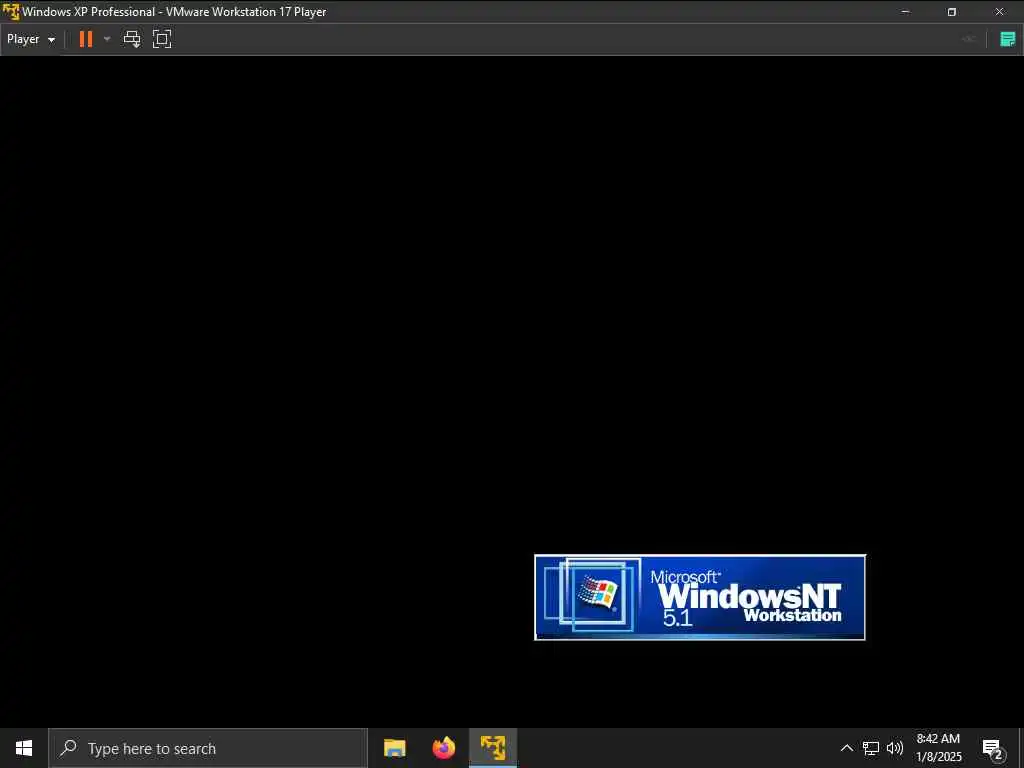Send Ctrl+Alt+Del to the virtual machine
Viewport: 1024px width, 768px height.
click(132, 39)
